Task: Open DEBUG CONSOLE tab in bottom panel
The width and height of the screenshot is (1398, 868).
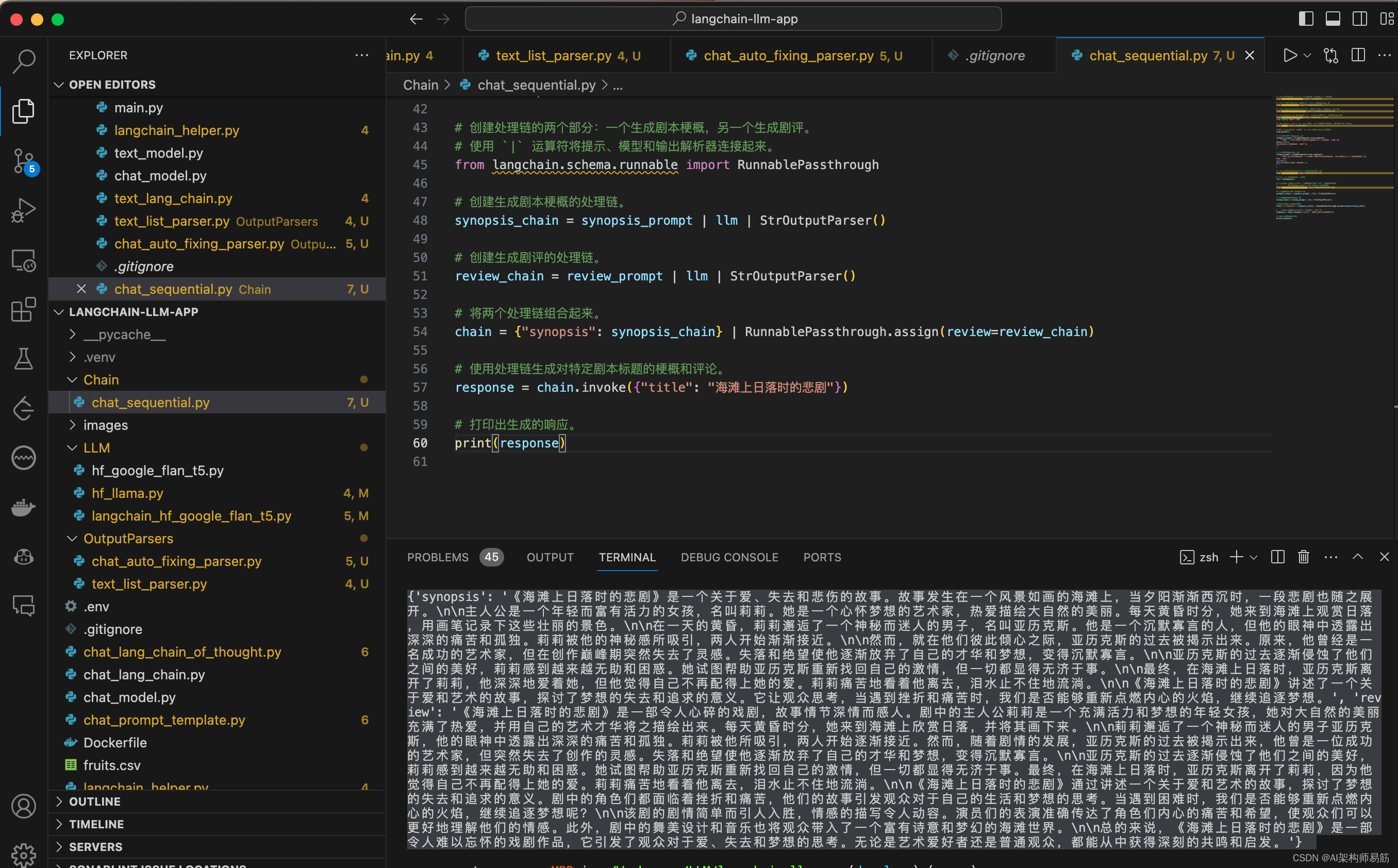Action: pos(729,557)
